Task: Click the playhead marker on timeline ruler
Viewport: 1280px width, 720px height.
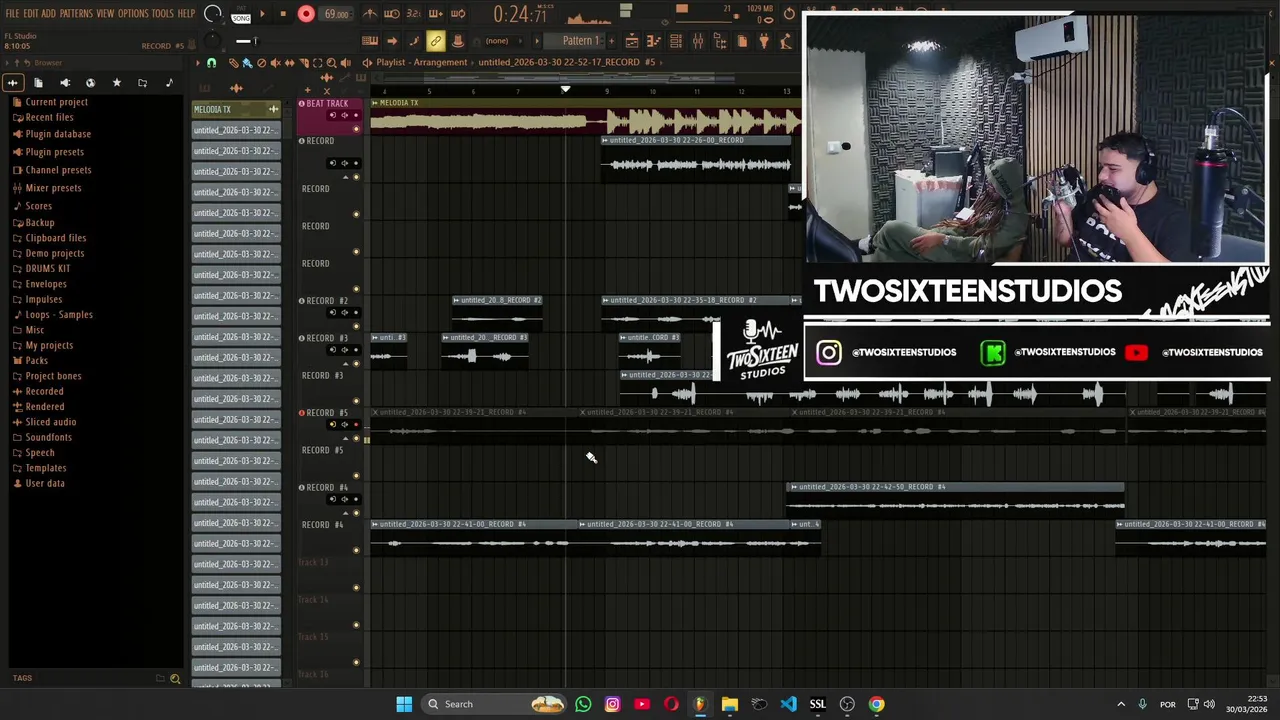Action: [x=565, y=90]
